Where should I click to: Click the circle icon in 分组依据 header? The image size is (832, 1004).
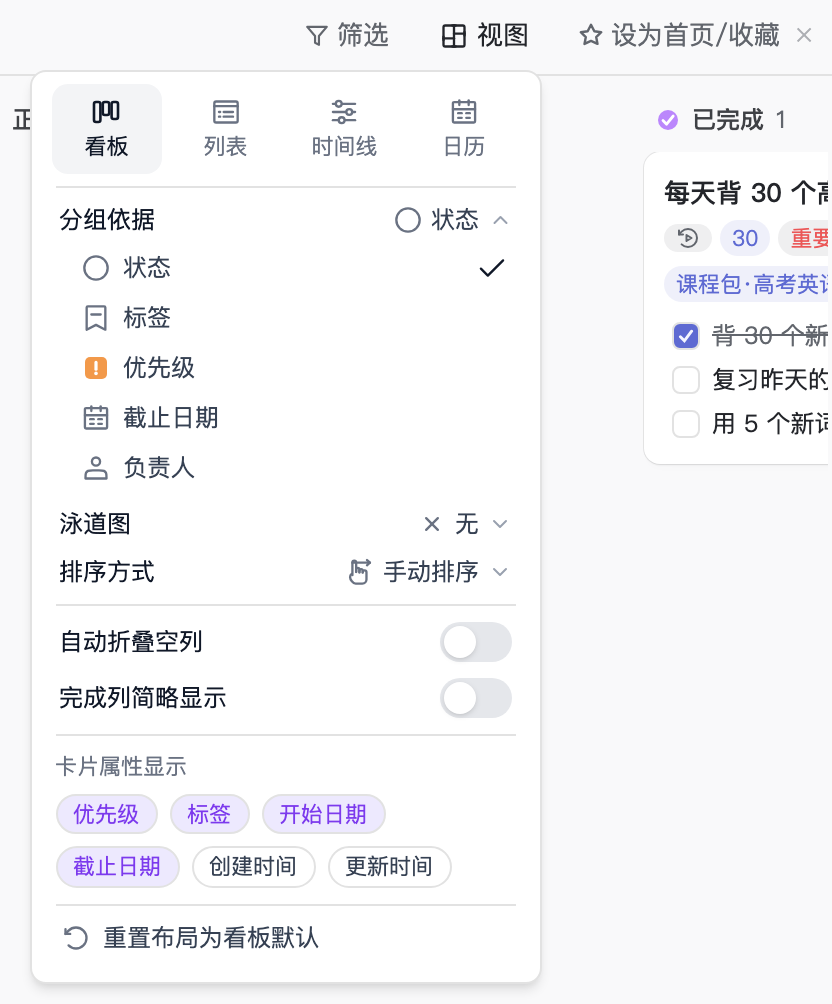tap(408, 220)
